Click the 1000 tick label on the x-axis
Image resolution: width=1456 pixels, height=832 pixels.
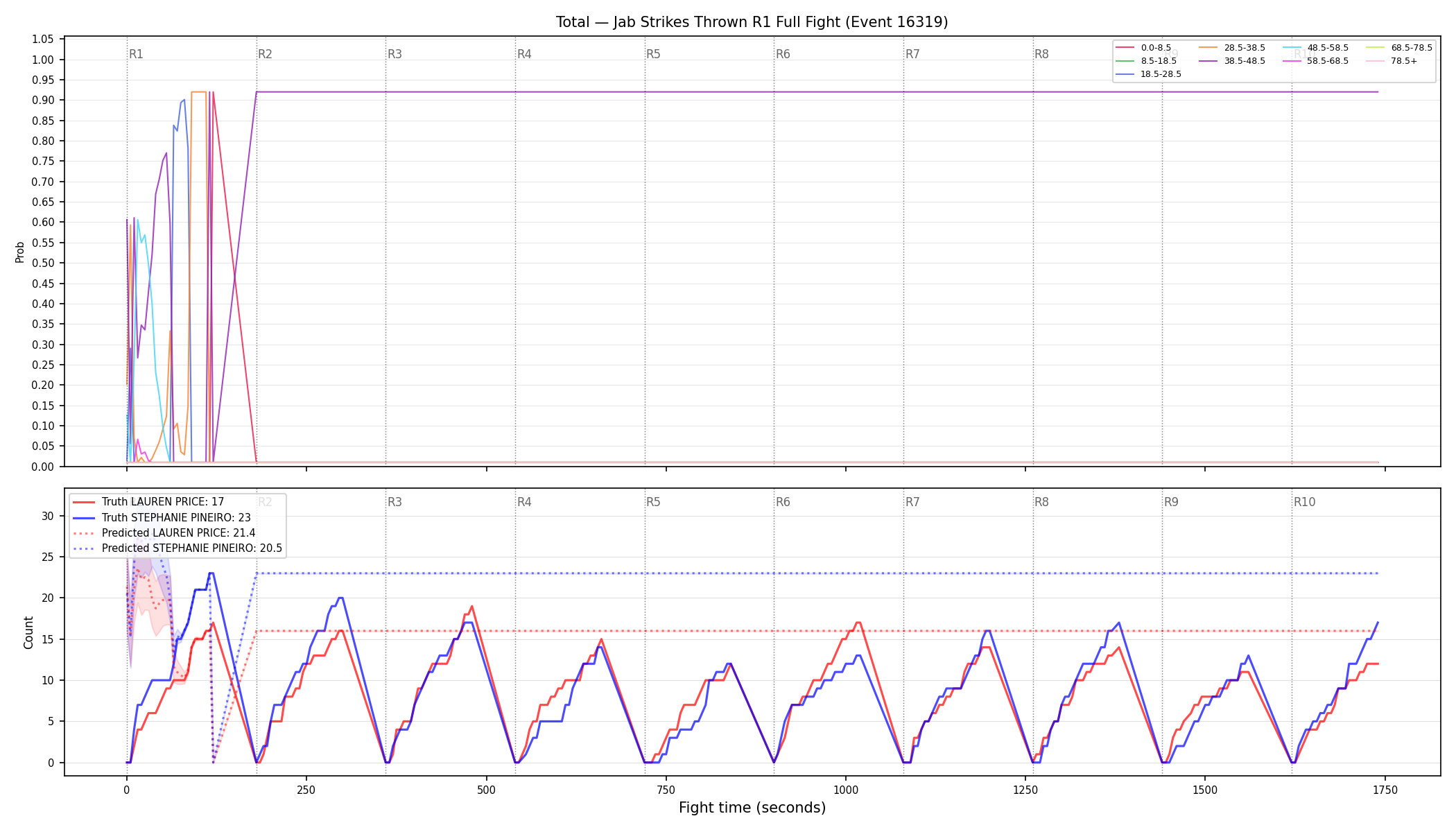click(846, 790)
